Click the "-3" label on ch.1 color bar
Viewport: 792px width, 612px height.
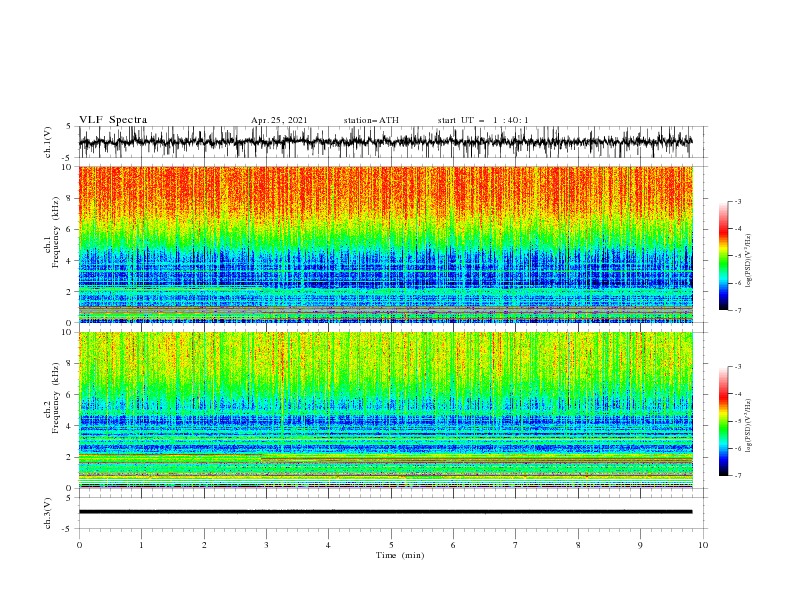738,201
